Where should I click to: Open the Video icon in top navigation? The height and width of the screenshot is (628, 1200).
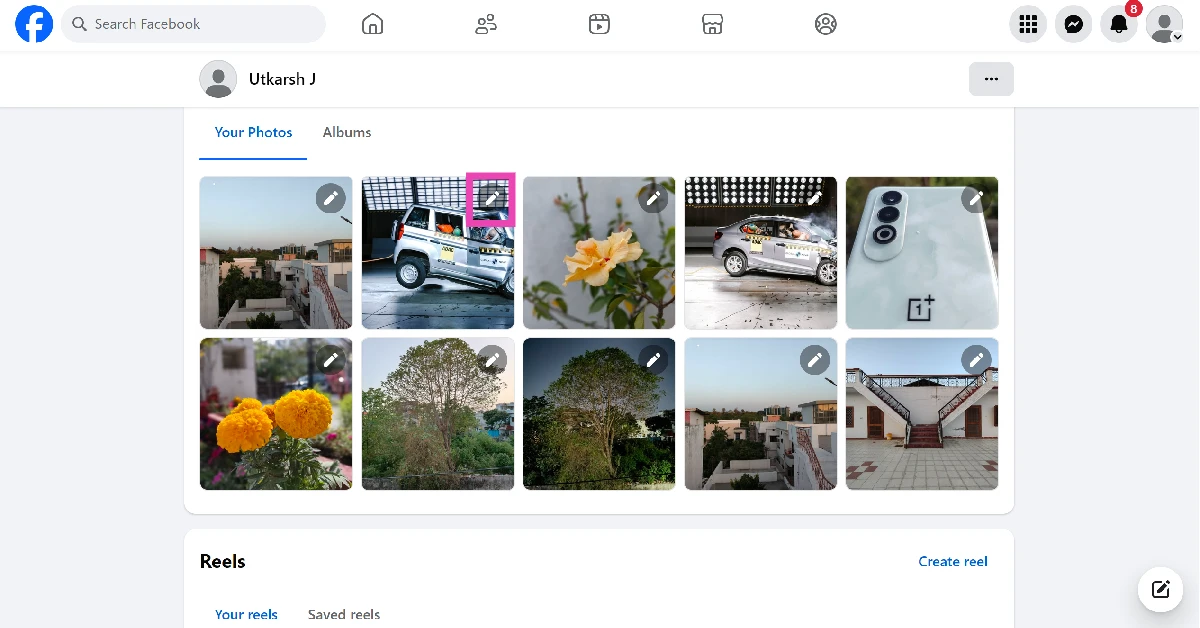(x=599, y=24)
